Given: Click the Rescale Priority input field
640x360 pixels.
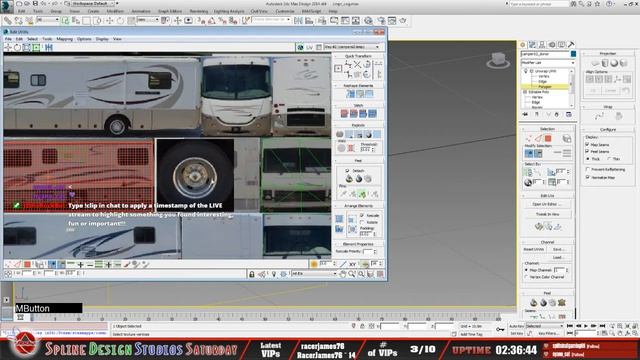Looking at the screenshot, I should pyautogui.click(x=368, y=251).
